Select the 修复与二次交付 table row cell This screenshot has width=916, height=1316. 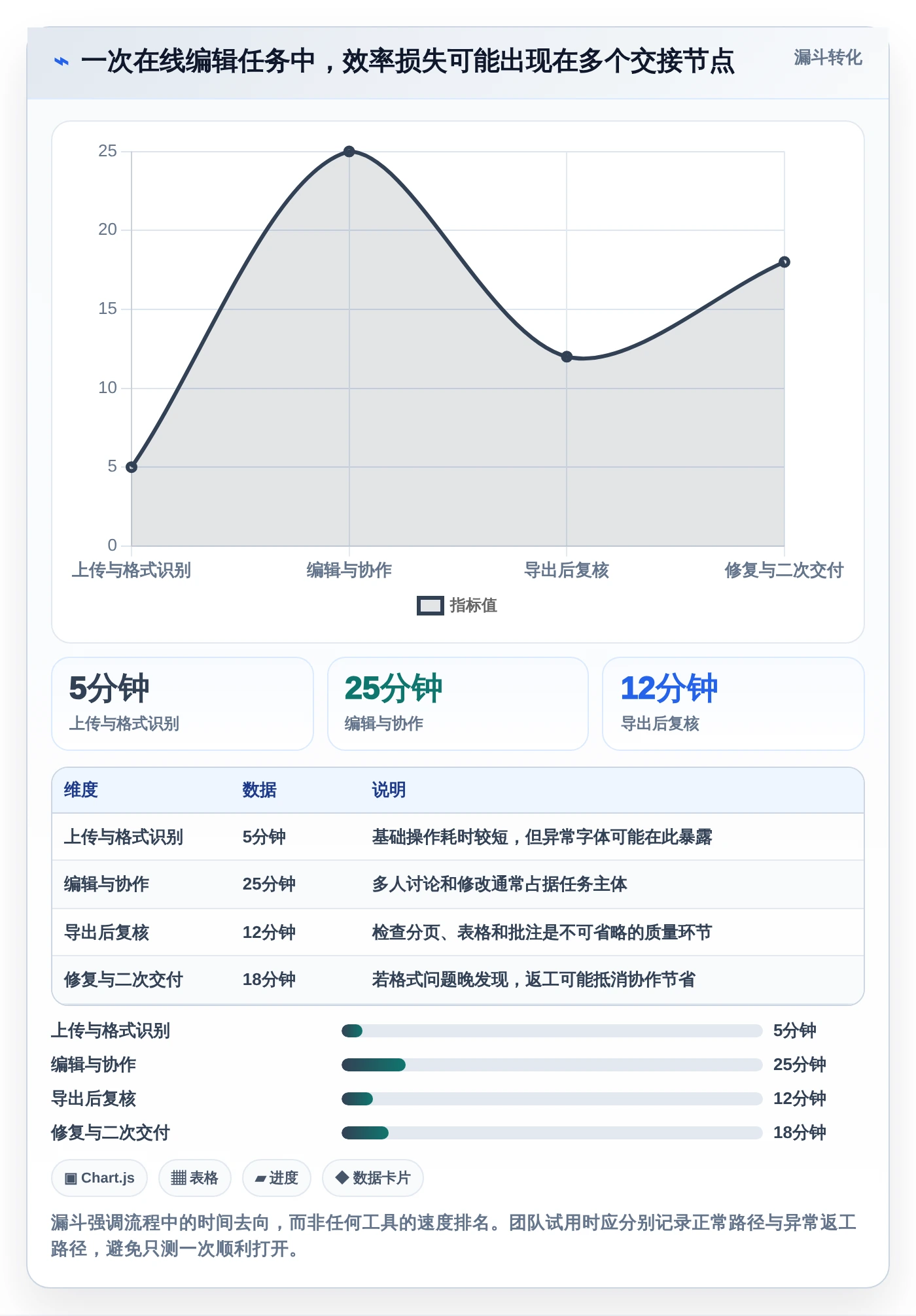pos(123,980)
